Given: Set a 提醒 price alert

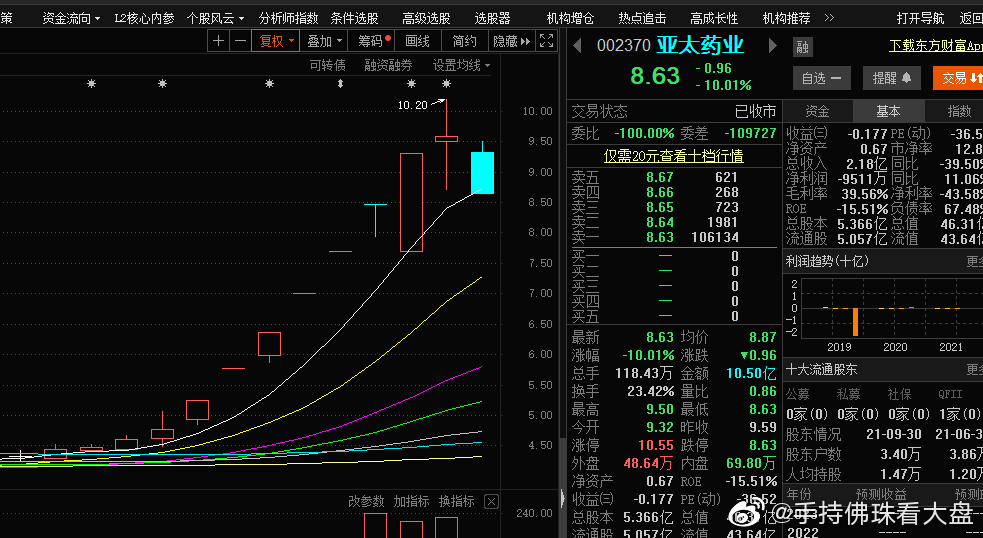Looking at the screenshot, I should click(891, 78).
